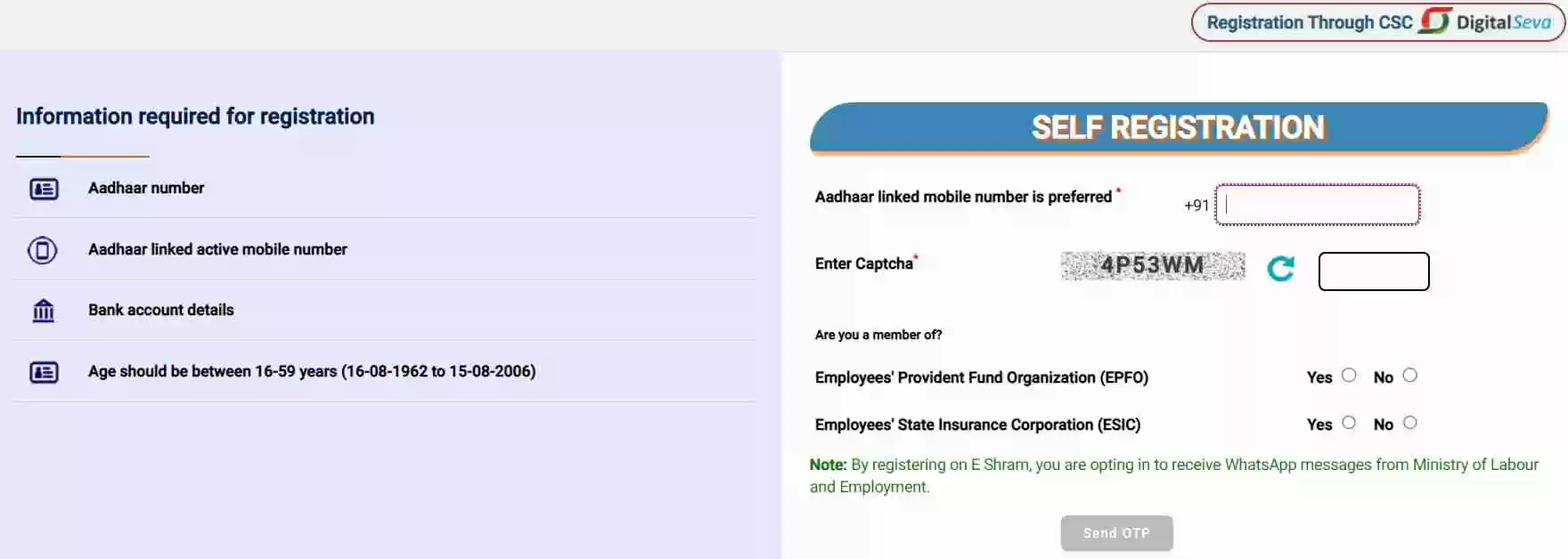The height and width of the screenshot is (559, 1568).
Task: Click the captcha text entry box
Action: pyautogui.click(x=1373, y=271)
